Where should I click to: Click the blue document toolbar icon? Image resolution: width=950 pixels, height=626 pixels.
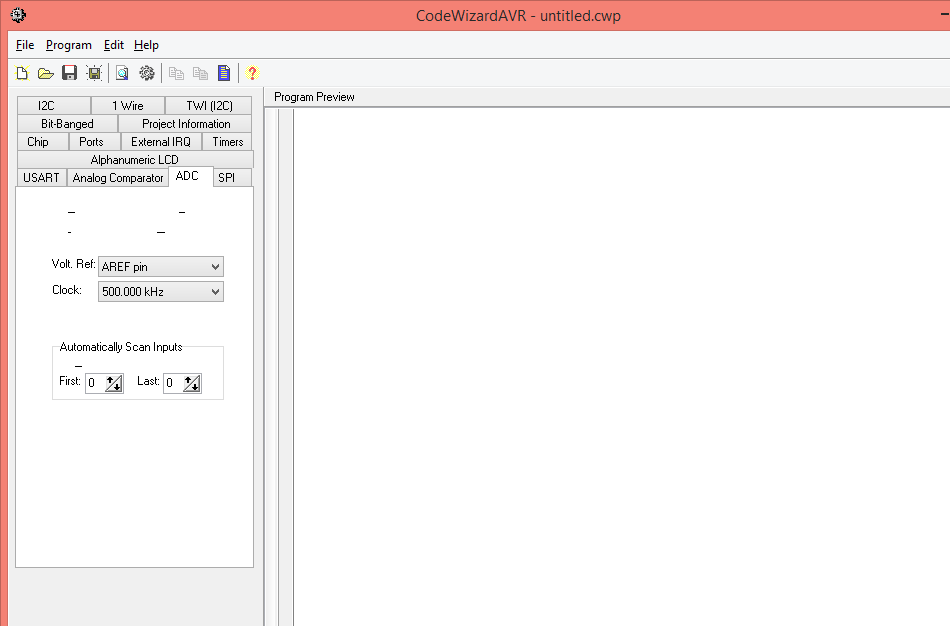pyautogui.click(x=224, y=73)
